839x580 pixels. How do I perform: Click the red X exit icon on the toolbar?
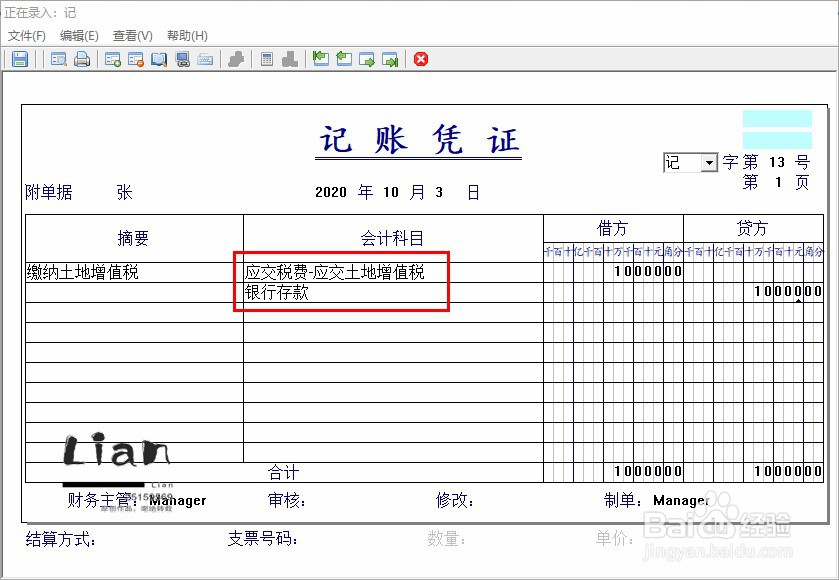pos(421,59)
